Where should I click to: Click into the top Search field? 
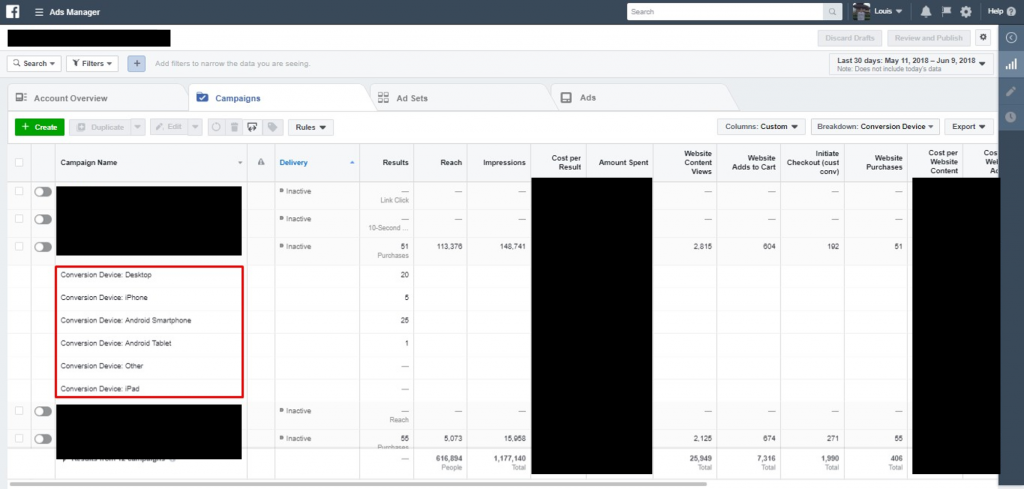(725, 12)
